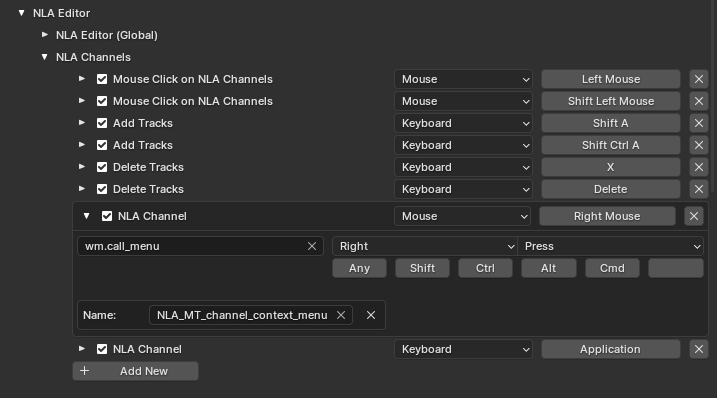Change the Shift Left Mouse shortcut button
Viewport: 717px width, 398px height.
[x=611, y=101]
